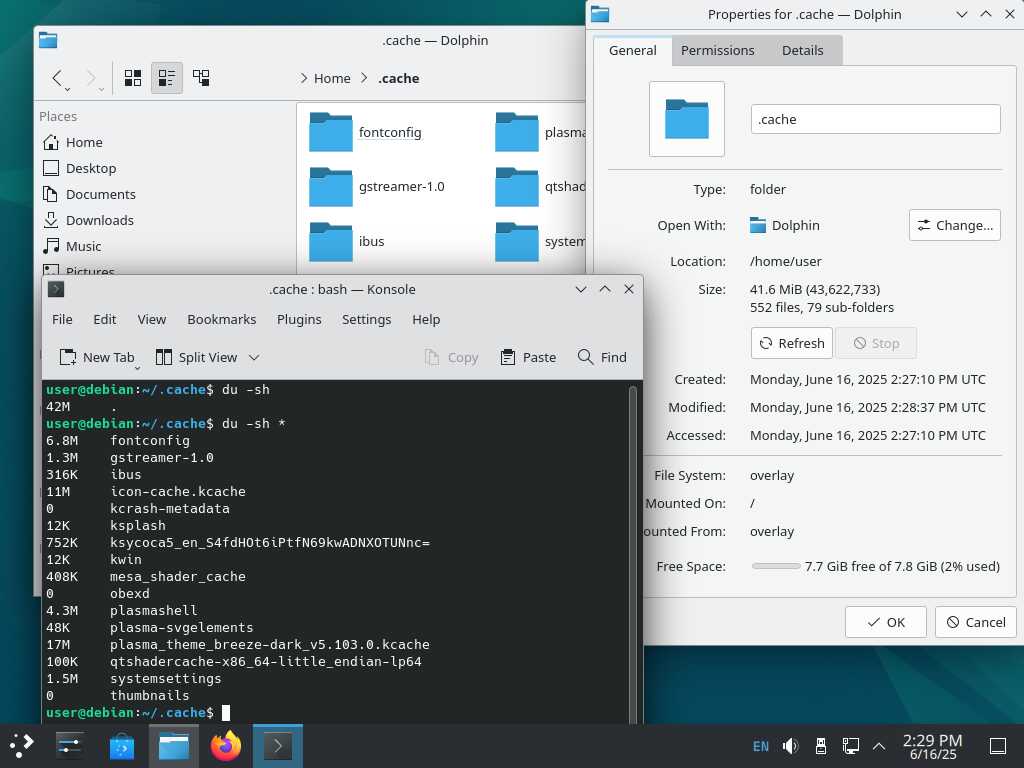Click Konsole taskbar icon

[278, 745]
